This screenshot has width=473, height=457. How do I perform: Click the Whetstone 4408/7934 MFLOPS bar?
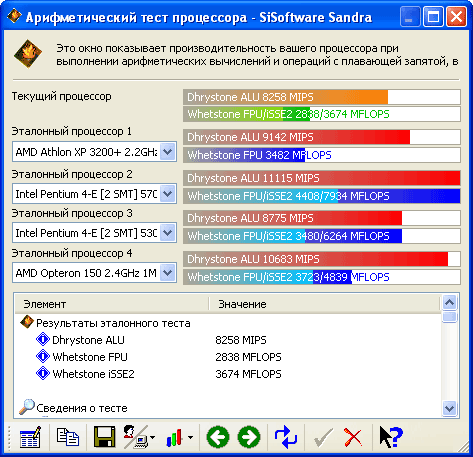(322, 196)
